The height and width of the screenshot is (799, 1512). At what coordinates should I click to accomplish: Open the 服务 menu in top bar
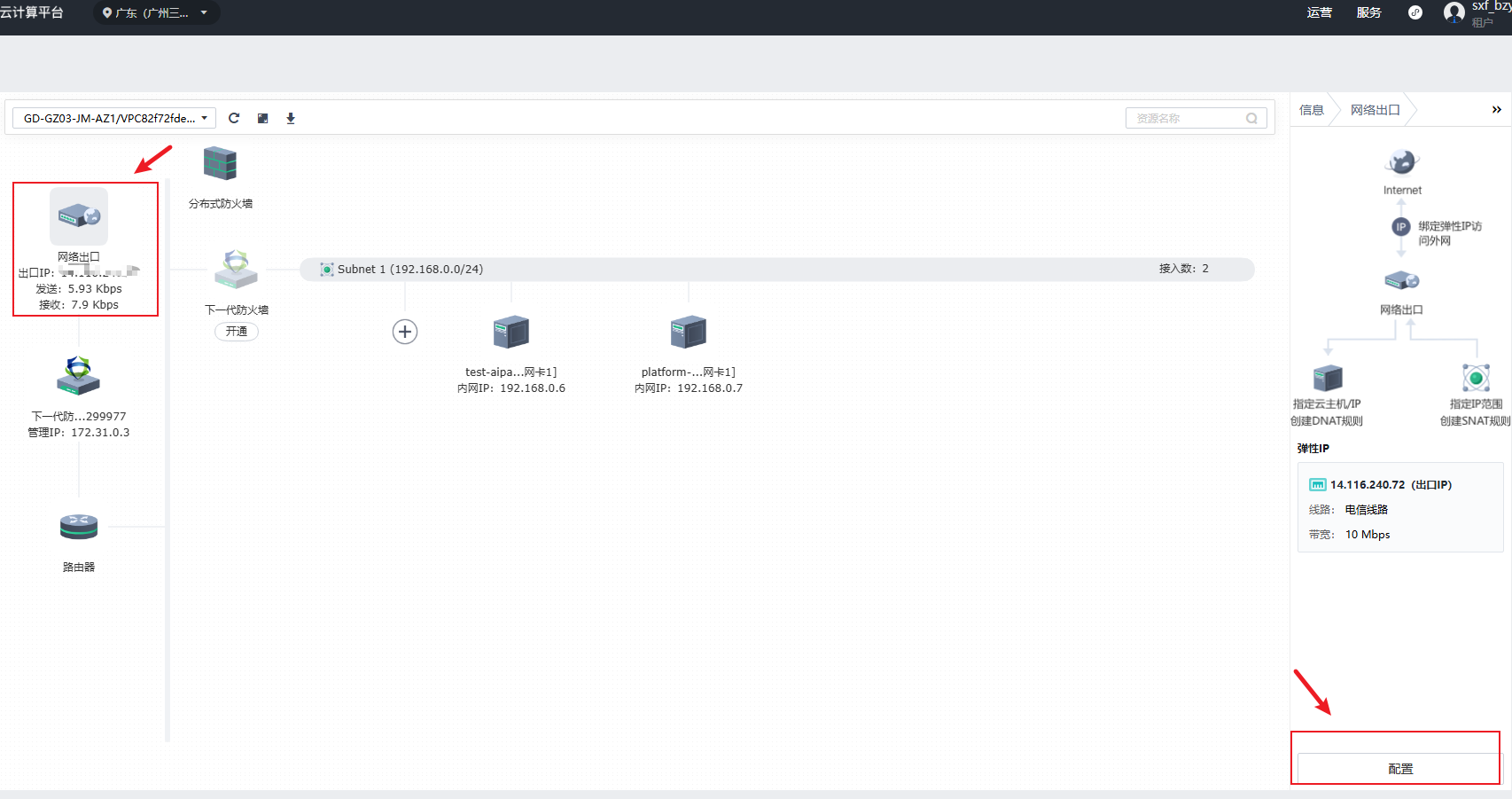tap(1368, 13)
